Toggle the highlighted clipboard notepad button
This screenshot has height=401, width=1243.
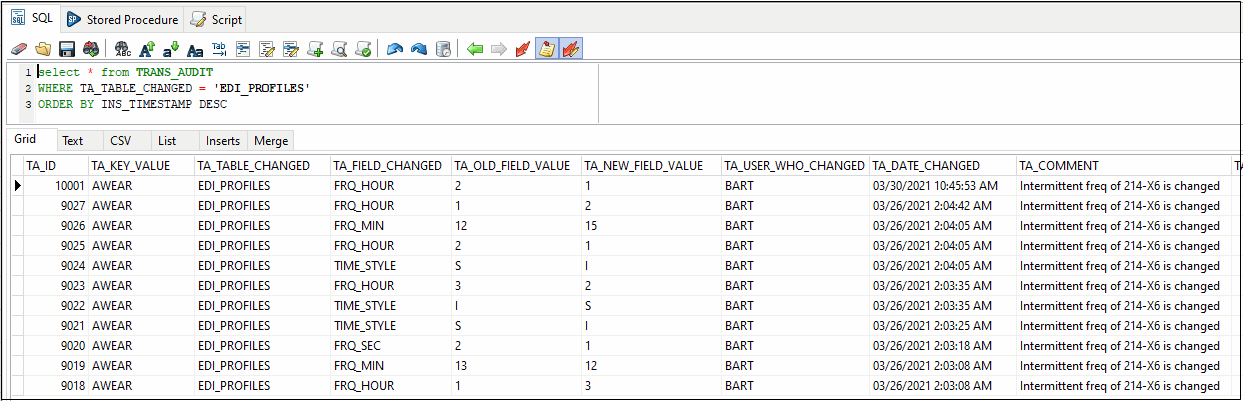[x=547, y=49]
